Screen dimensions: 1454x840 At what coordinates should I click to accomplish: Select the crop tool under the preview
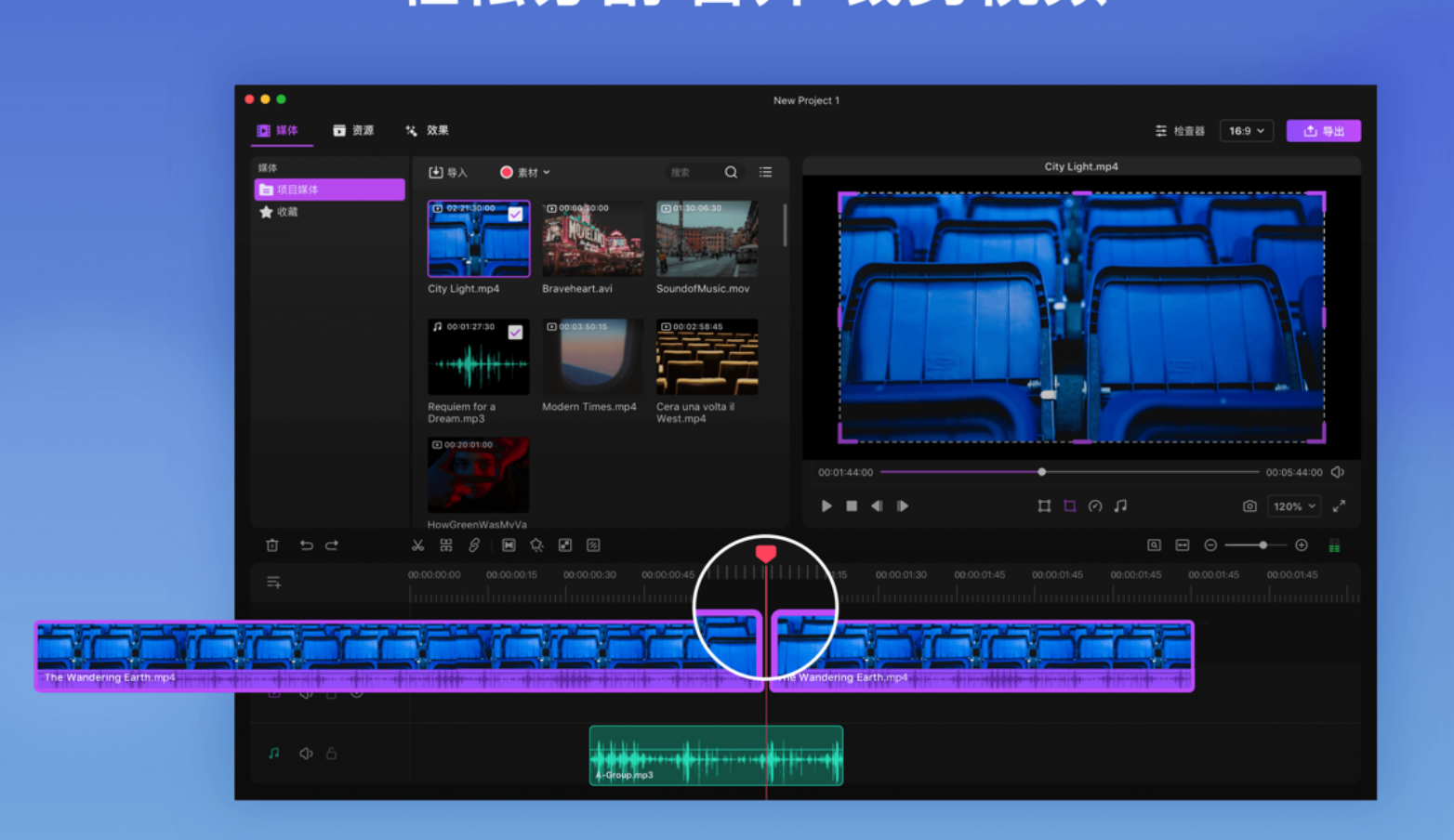[1069, 506]
